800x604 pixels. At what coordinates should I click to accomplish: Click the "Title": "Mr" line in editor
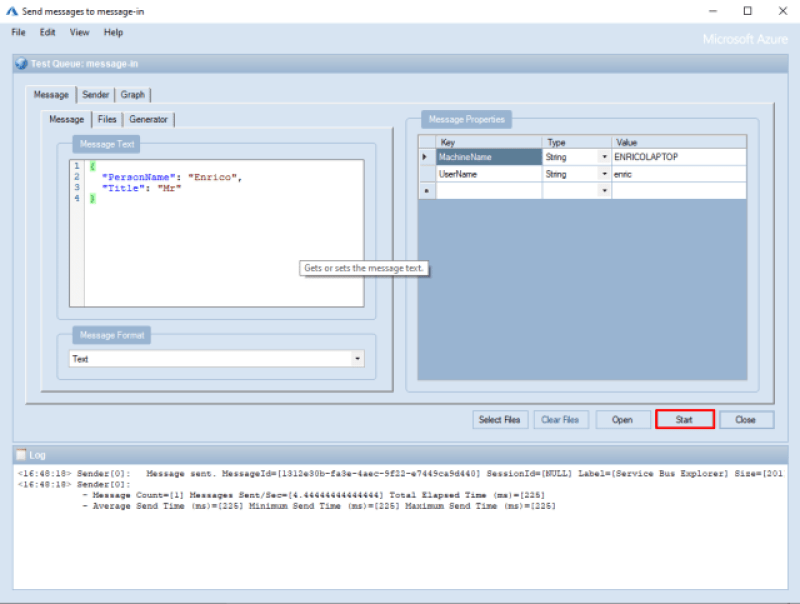141,188
